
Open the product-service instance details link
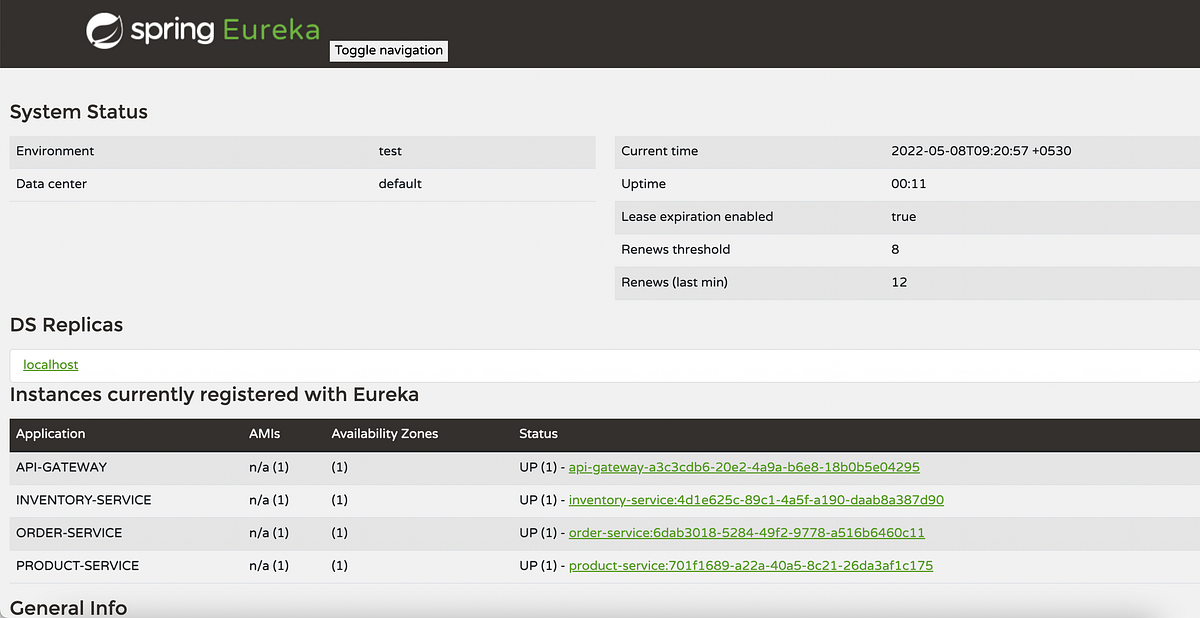[751, 566]
